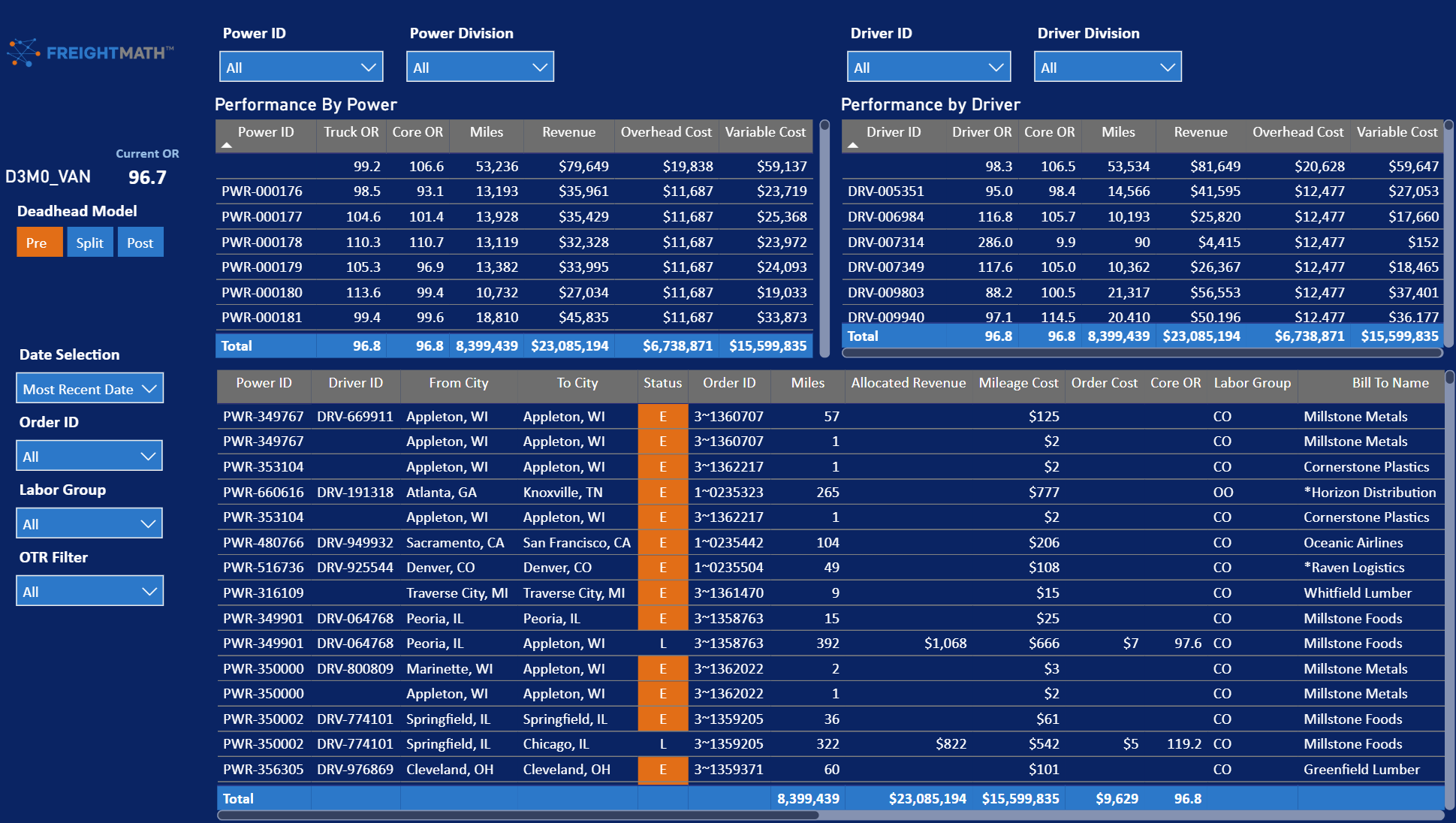Sort by Truck OR column header
Image resolution: width=1456 pixels, height=823 pixels.
[x=351, y=132]
